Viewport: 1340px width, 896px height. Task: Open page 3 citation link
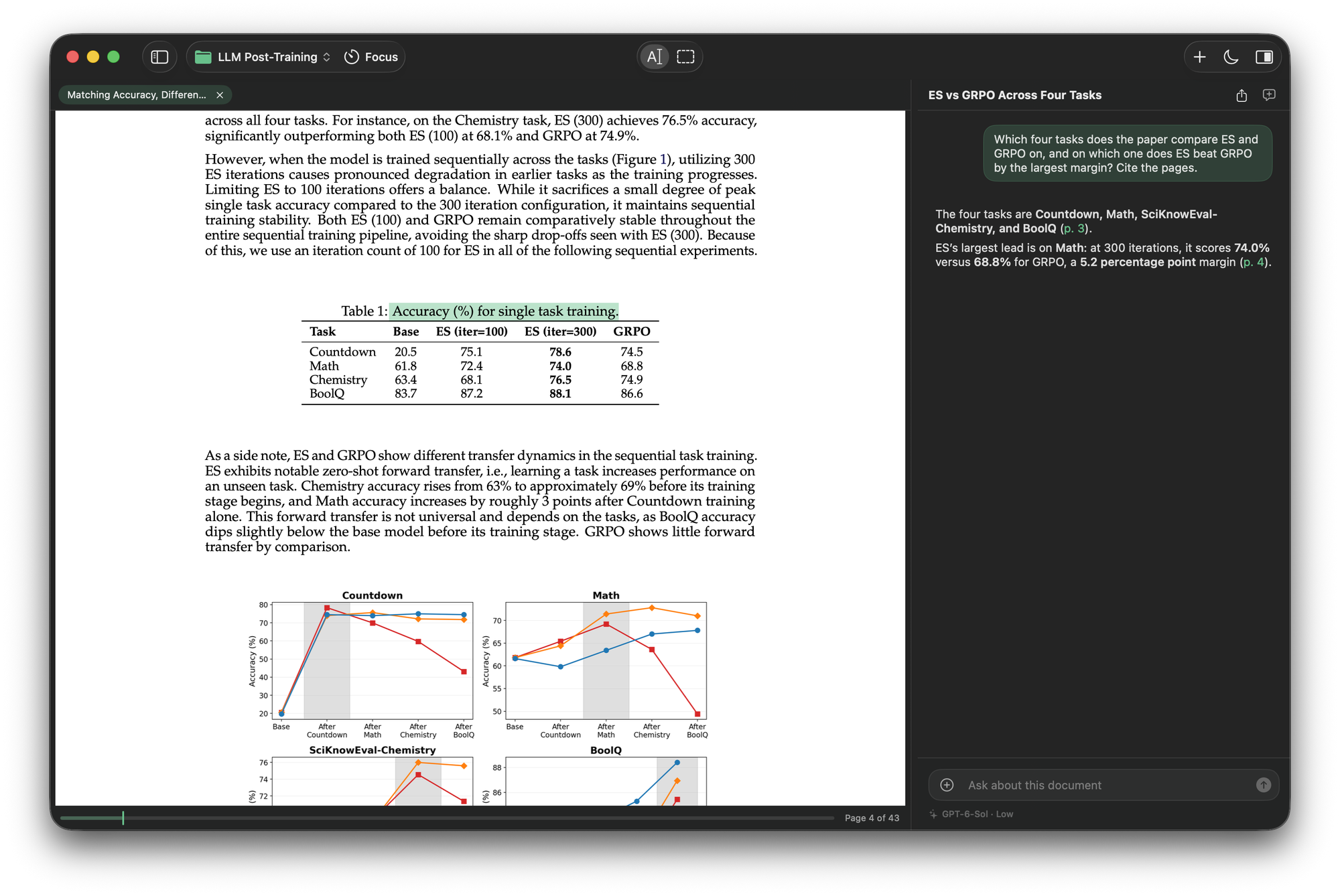[1074, 228]
